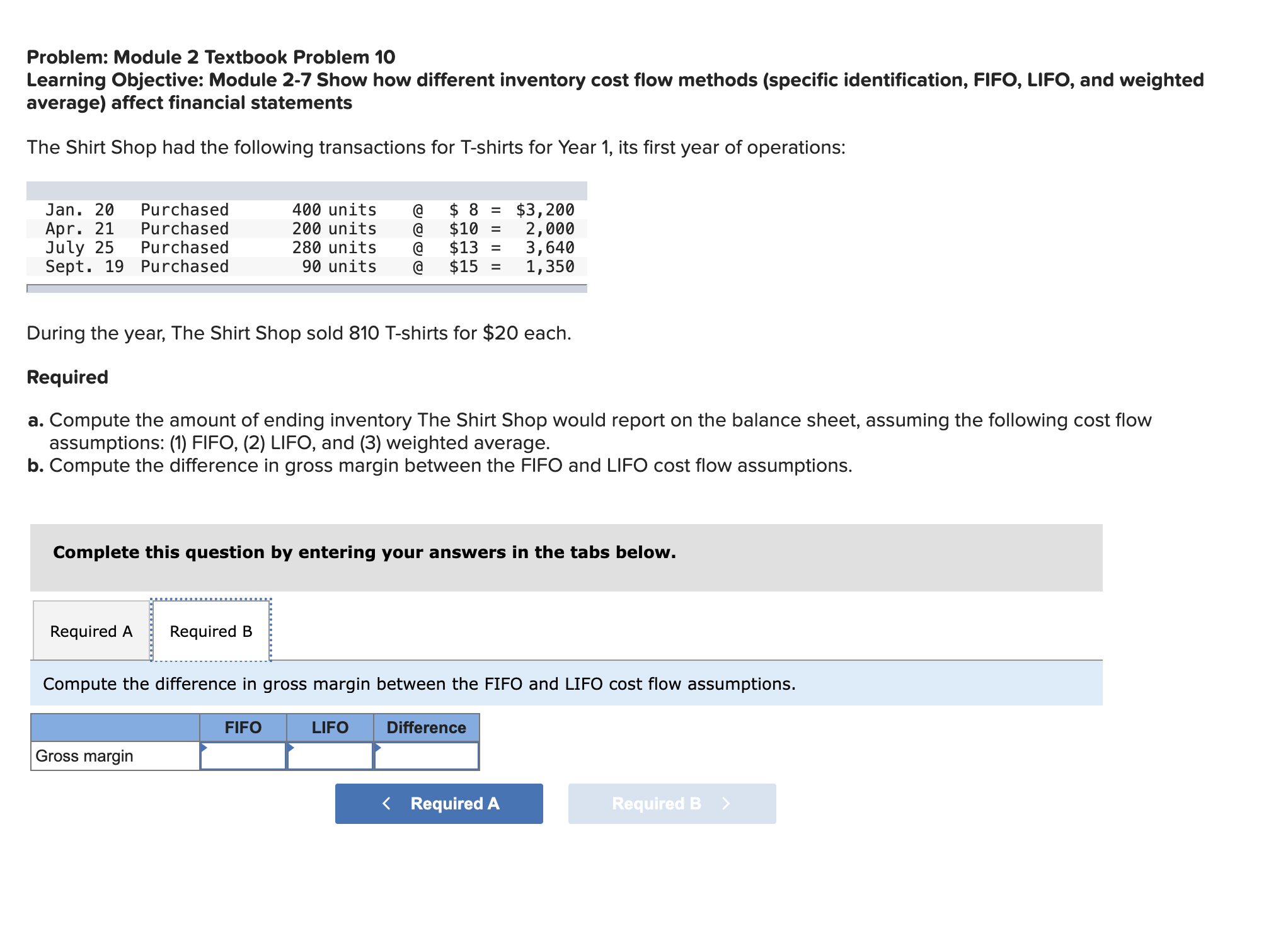Click the blue triangle marker in Difference cell

point(377,748)
